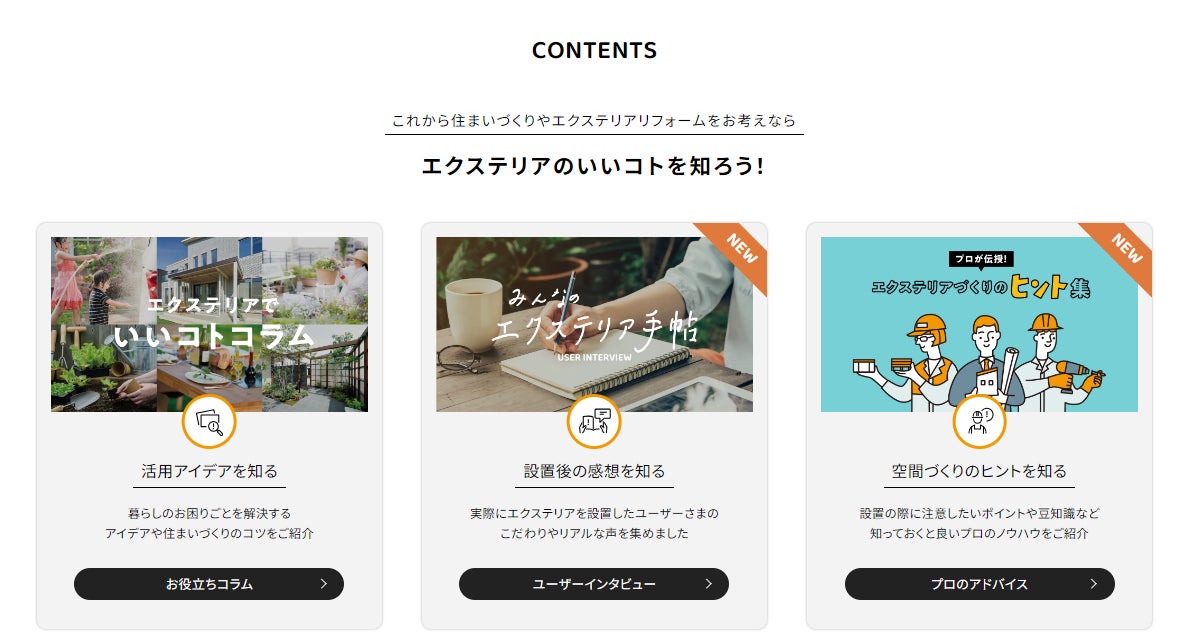Click the chevron arrow on お役立ちコラム button
The image size is (1183, 638).
tap(324, 584)
